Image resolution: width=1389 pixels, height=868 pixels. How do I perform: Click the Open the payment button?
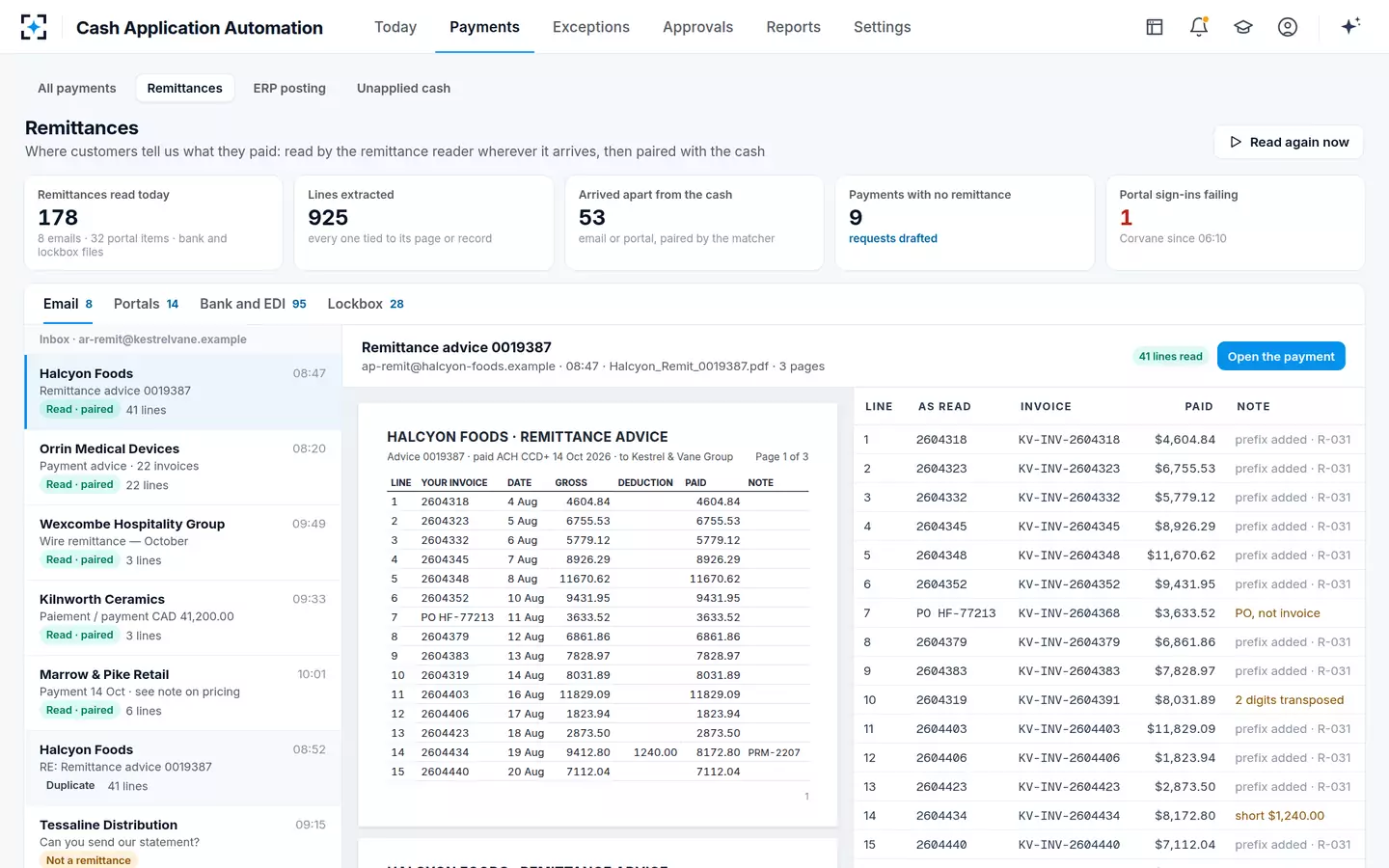click(1281, 356)
